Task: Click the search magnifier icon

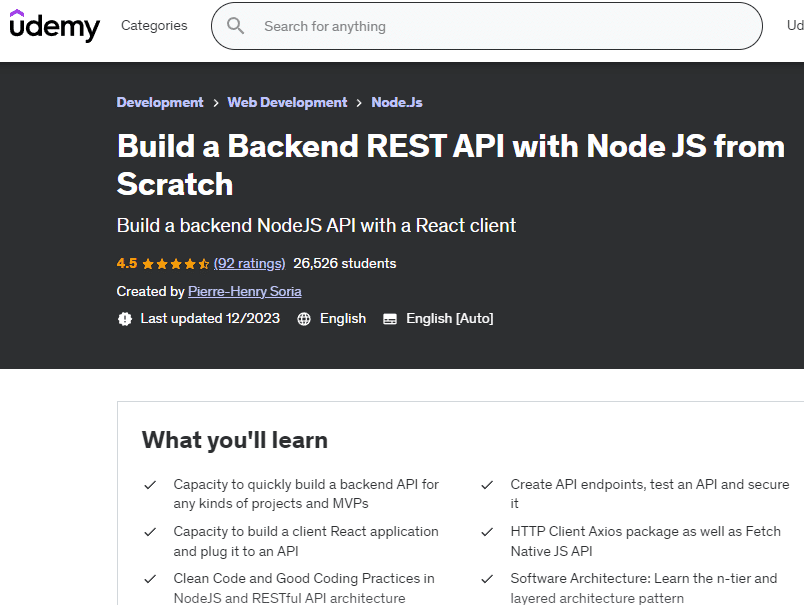Action: 236,26
